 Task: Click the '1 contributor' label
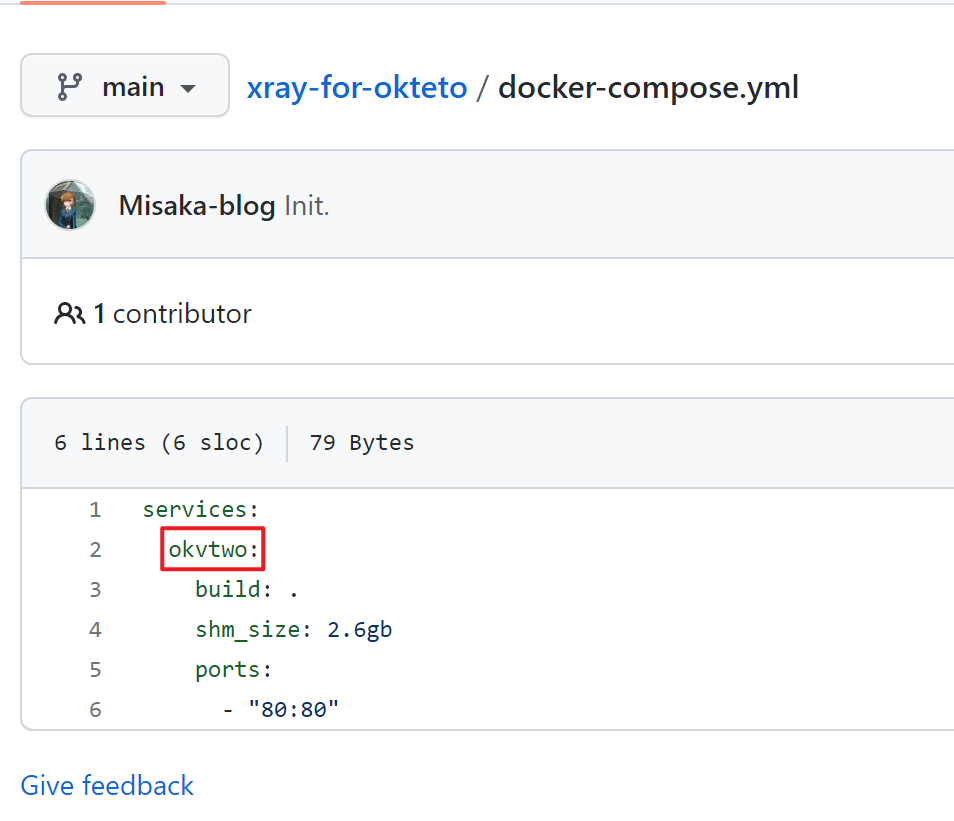172,314
